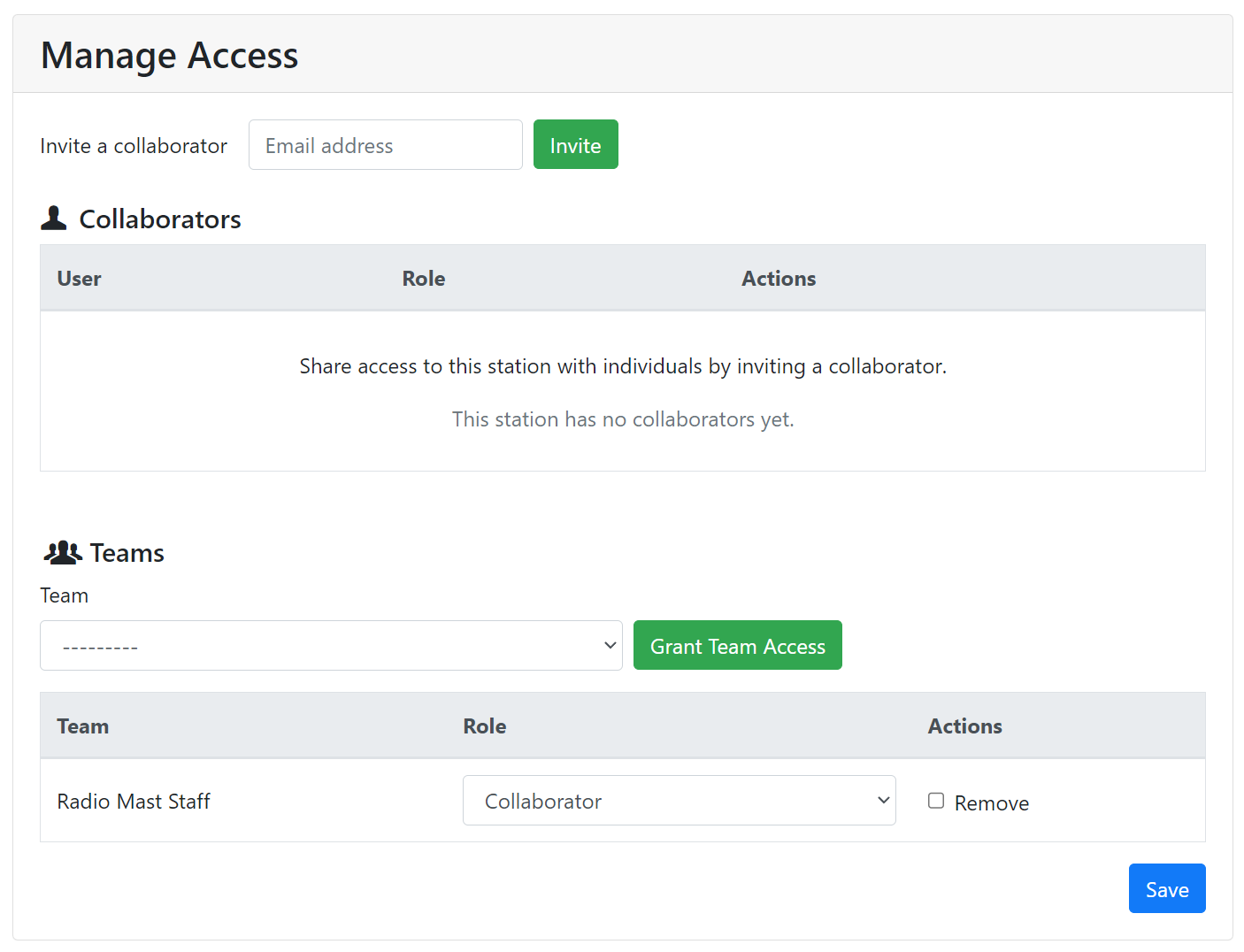The image size is (1244, 952).
Task: Click the Collaborators table 'Role' header
Action: point(424,279)
